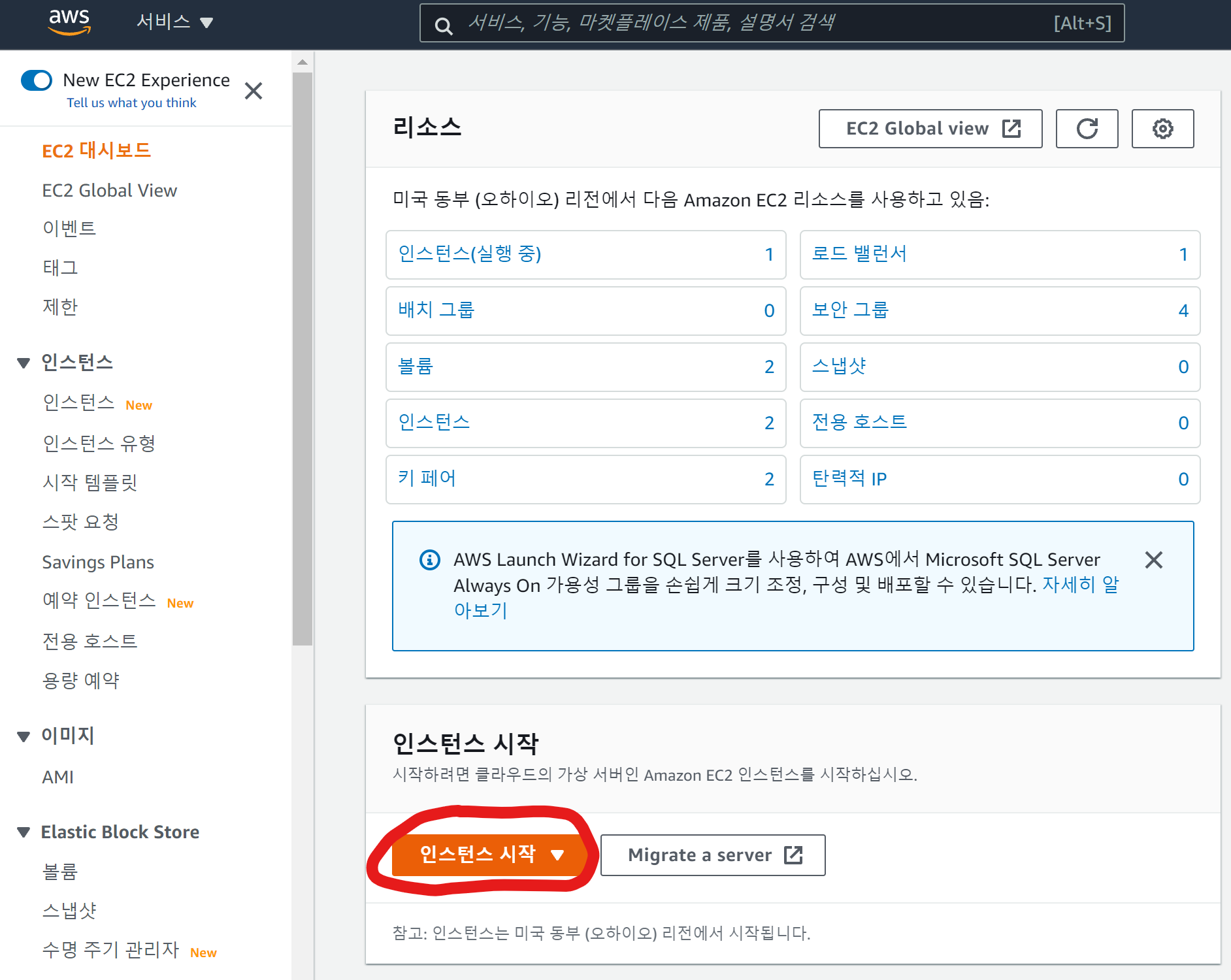The image size is (1231, 980).
Task: Toggle the New EC2 Experience switch
Action: (x=37, y=80)
